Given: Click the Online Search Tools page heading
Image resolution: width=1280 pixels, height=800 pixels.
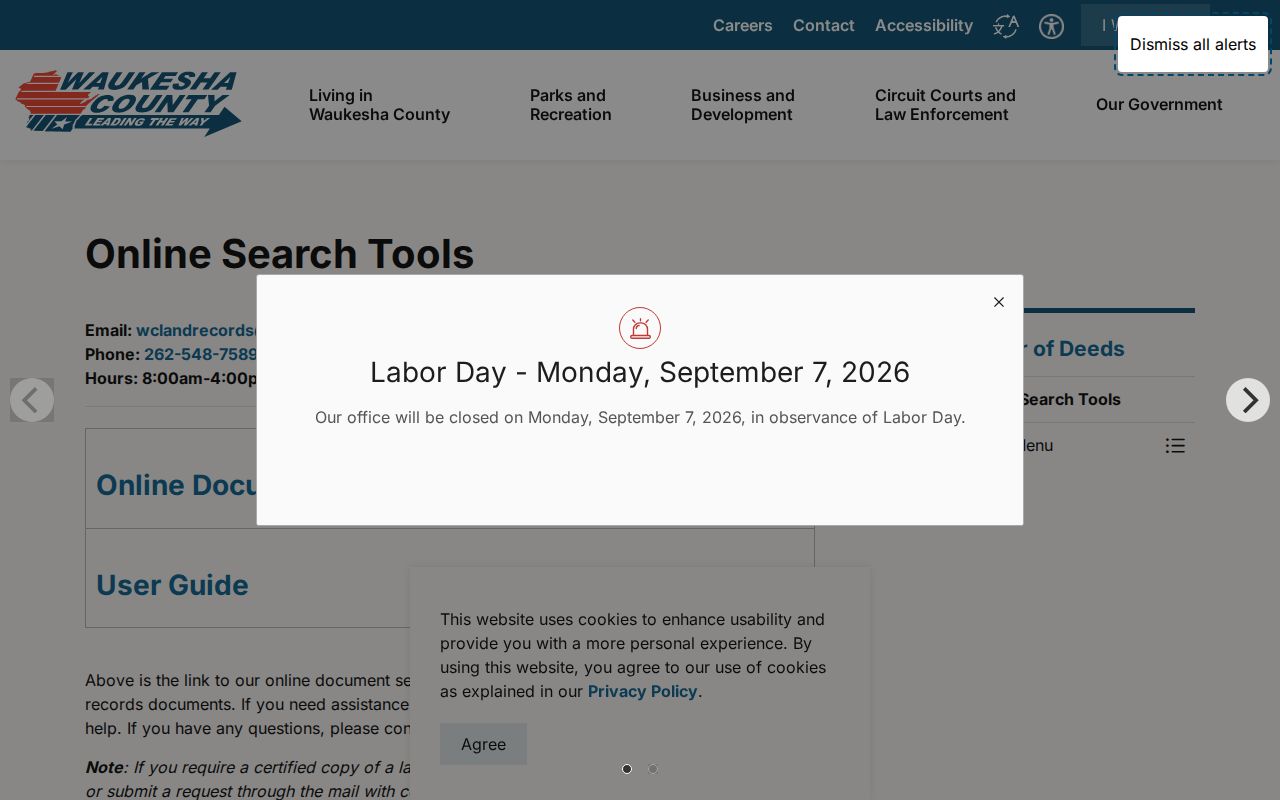Looking at the screenshot, I should [x=280, y=254].
